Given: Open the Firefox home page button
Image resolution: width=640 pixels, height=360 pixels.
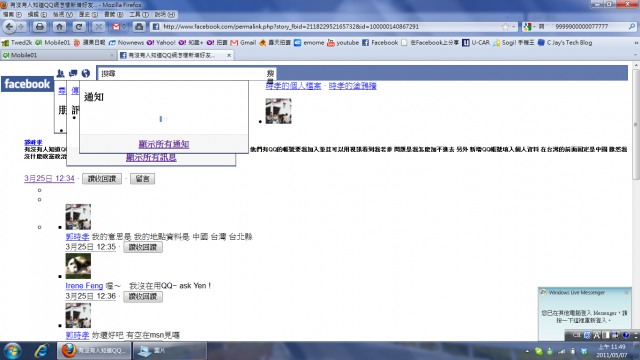Looking at the screenshot, I should 59,27.
